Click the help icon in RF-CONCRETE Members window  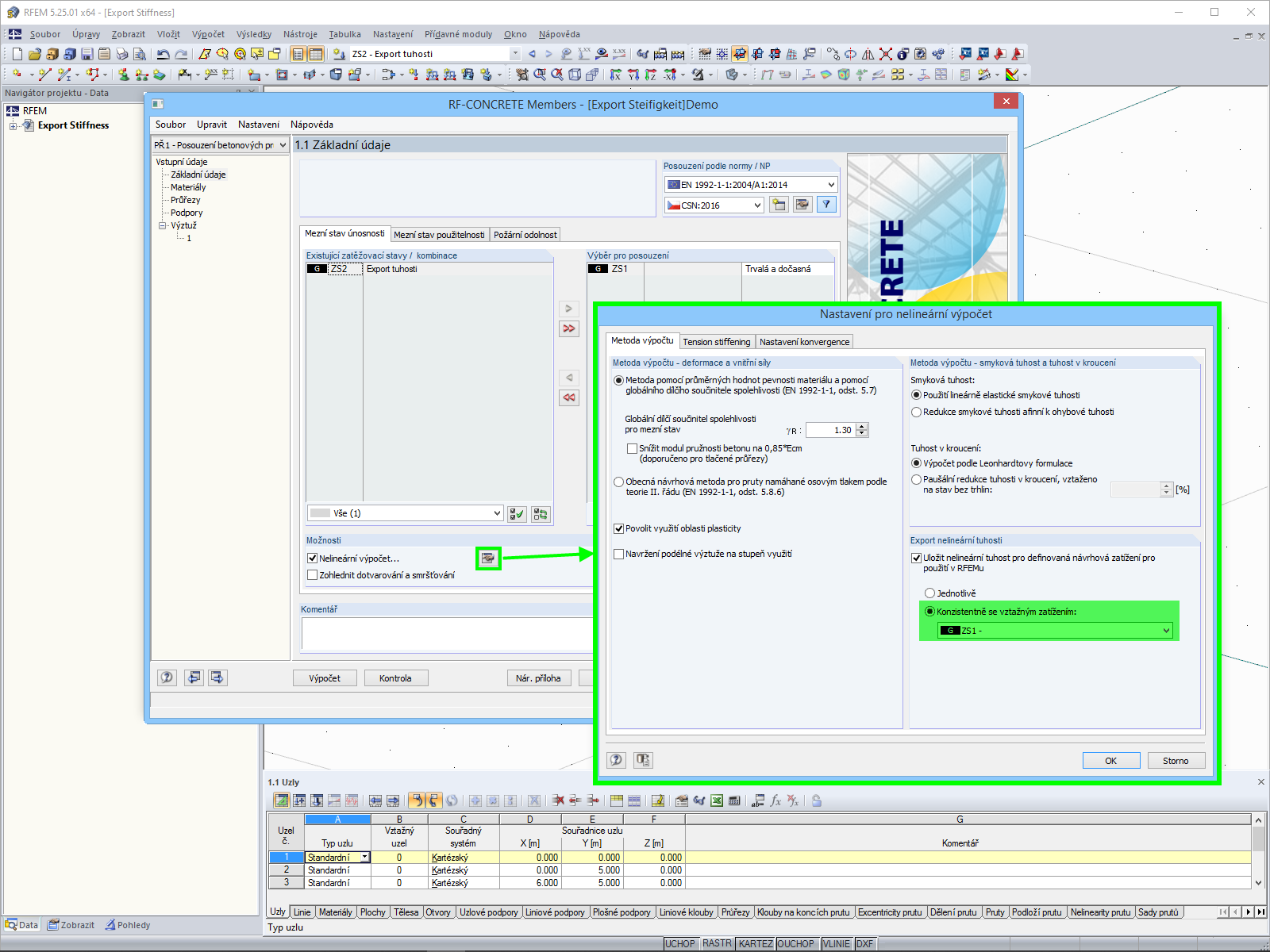point(167,678)
